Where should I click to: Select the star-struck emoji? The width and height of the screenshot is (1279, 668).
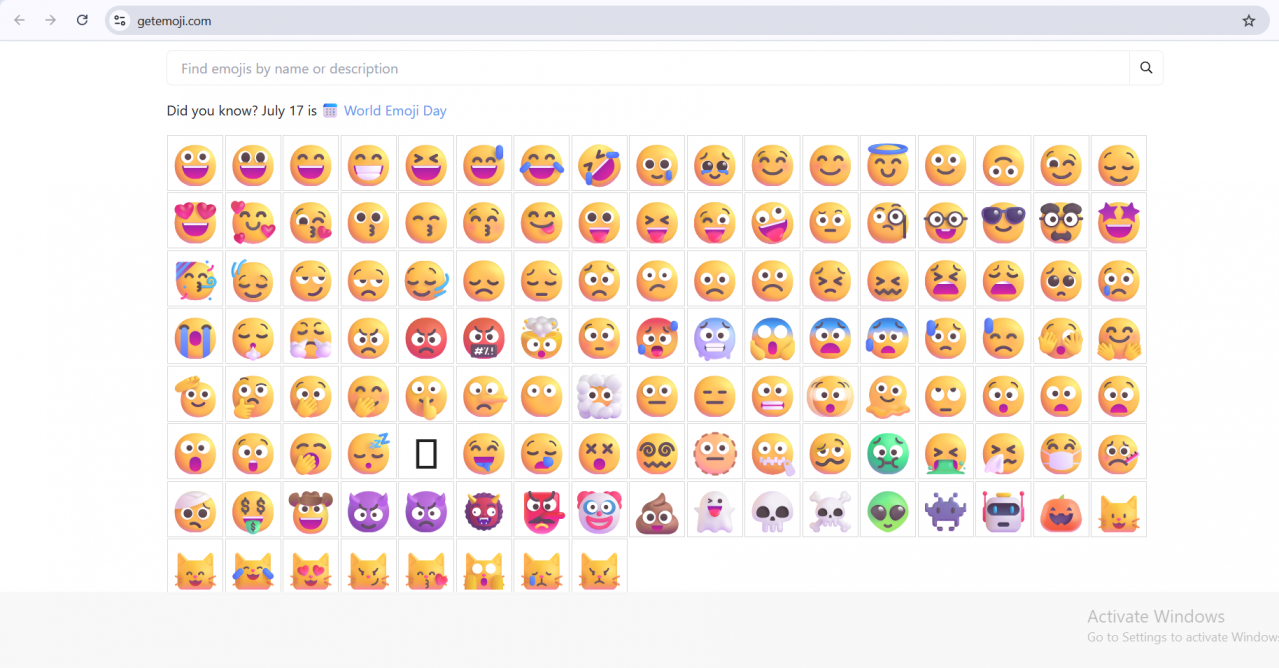point(1119,222)
